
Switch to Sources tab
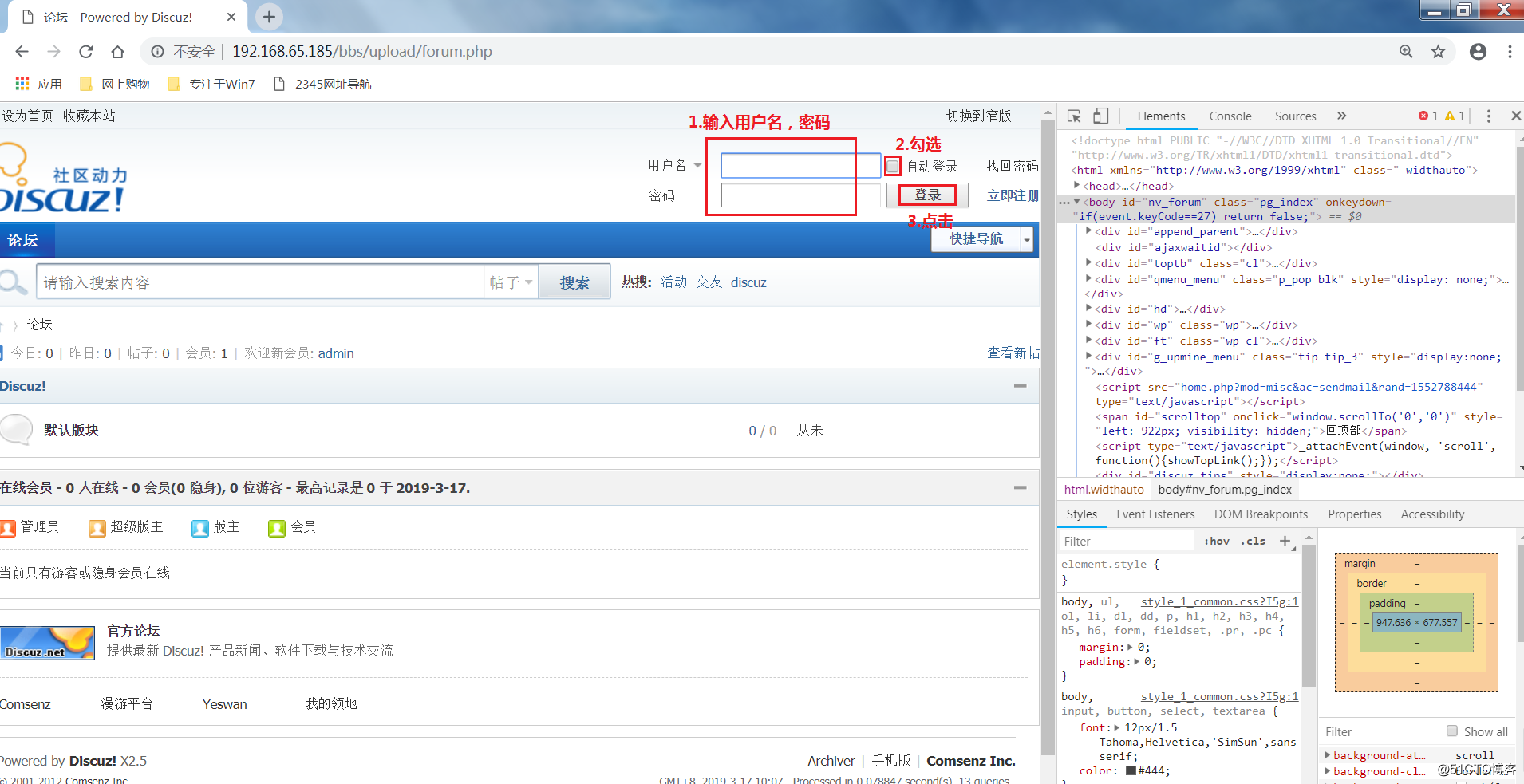[1295, 116]
